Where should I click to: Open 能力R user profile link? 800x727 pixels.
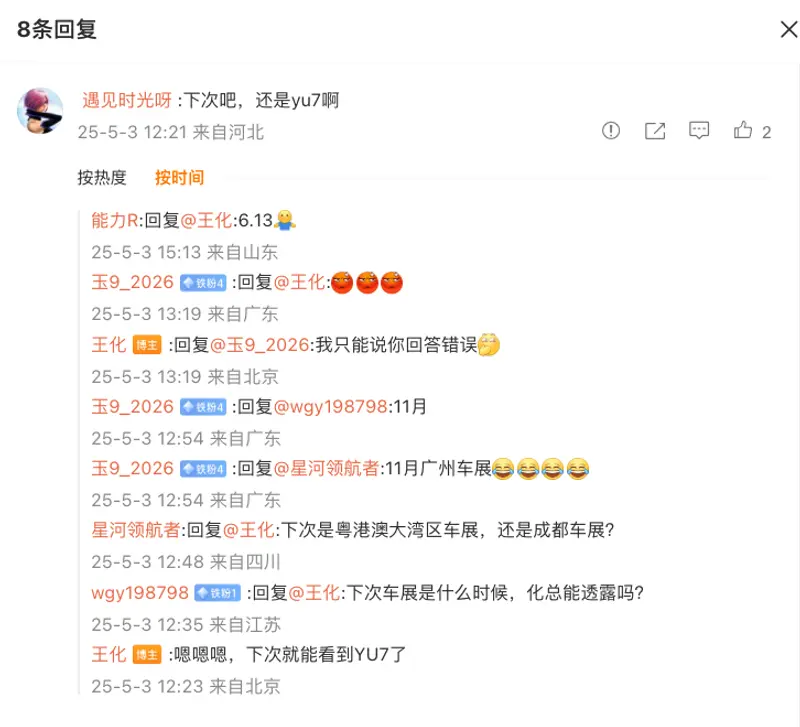point(115,220)
